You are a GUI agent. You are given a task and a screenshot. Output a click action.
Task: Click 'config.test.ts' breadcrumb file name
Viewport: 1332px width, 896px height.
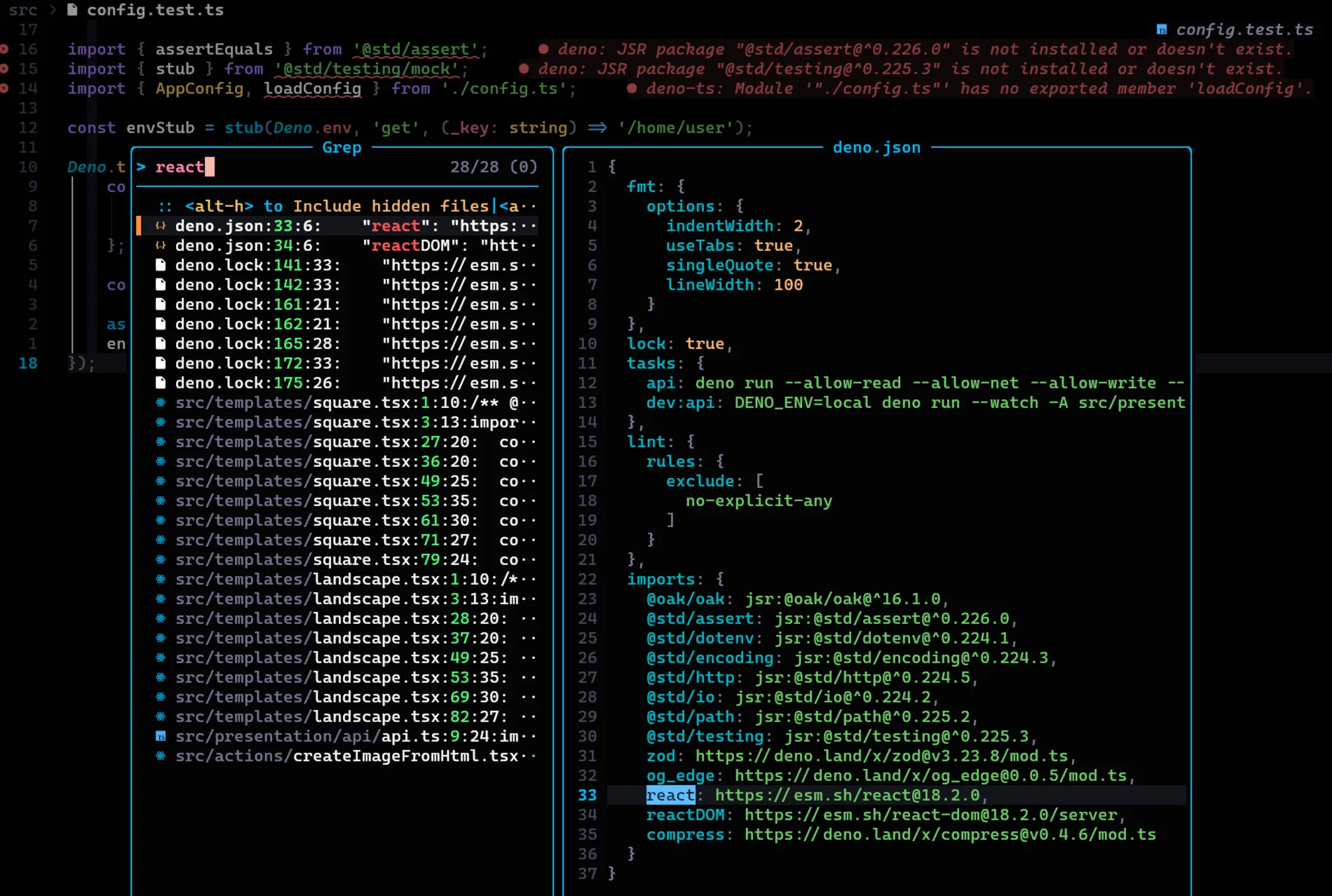click(155, 10)
